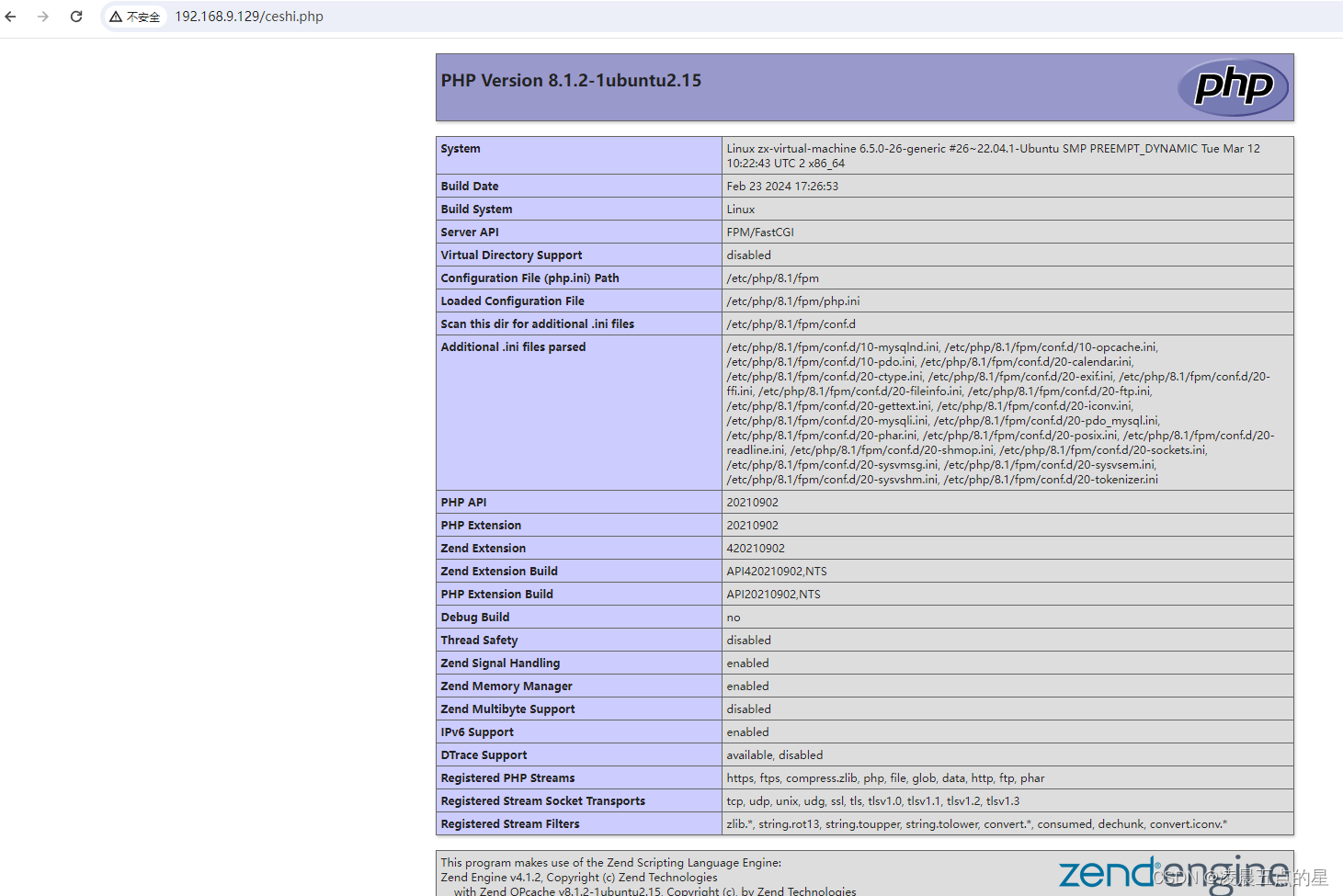Click Registered PHP Streams label
The width and height of the screenshot is (1343, 896).
tap(507, 778)
